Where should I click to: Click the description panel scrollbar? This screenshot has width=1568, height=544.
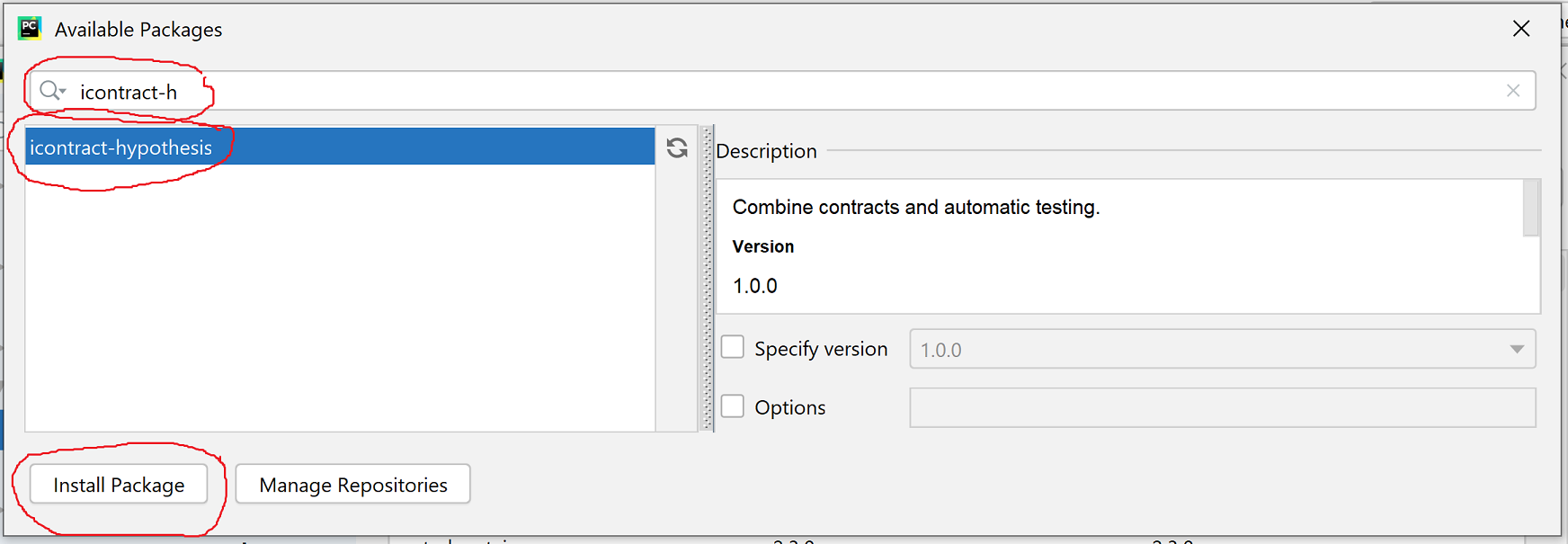[1531, 208]
